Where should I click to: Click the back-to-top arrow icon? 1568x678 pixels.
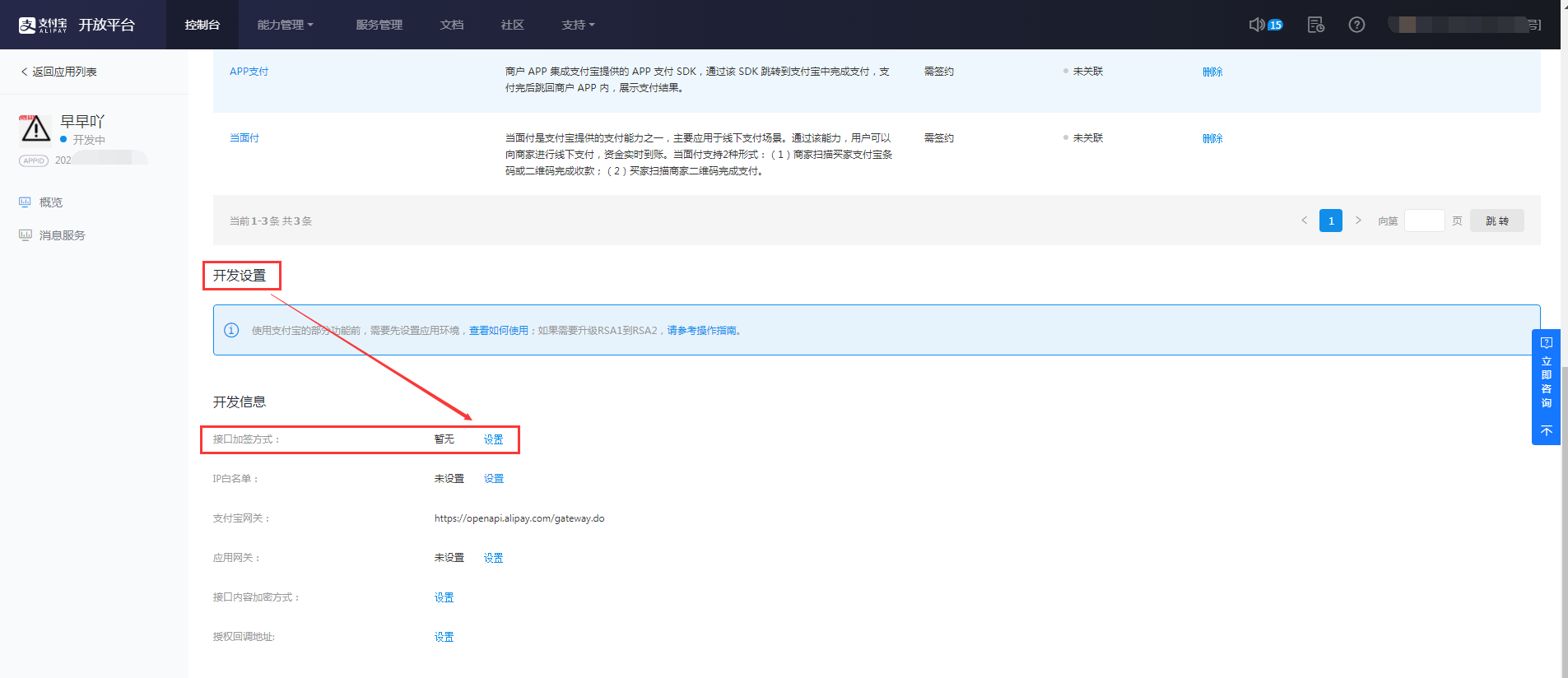point(1546,431)
